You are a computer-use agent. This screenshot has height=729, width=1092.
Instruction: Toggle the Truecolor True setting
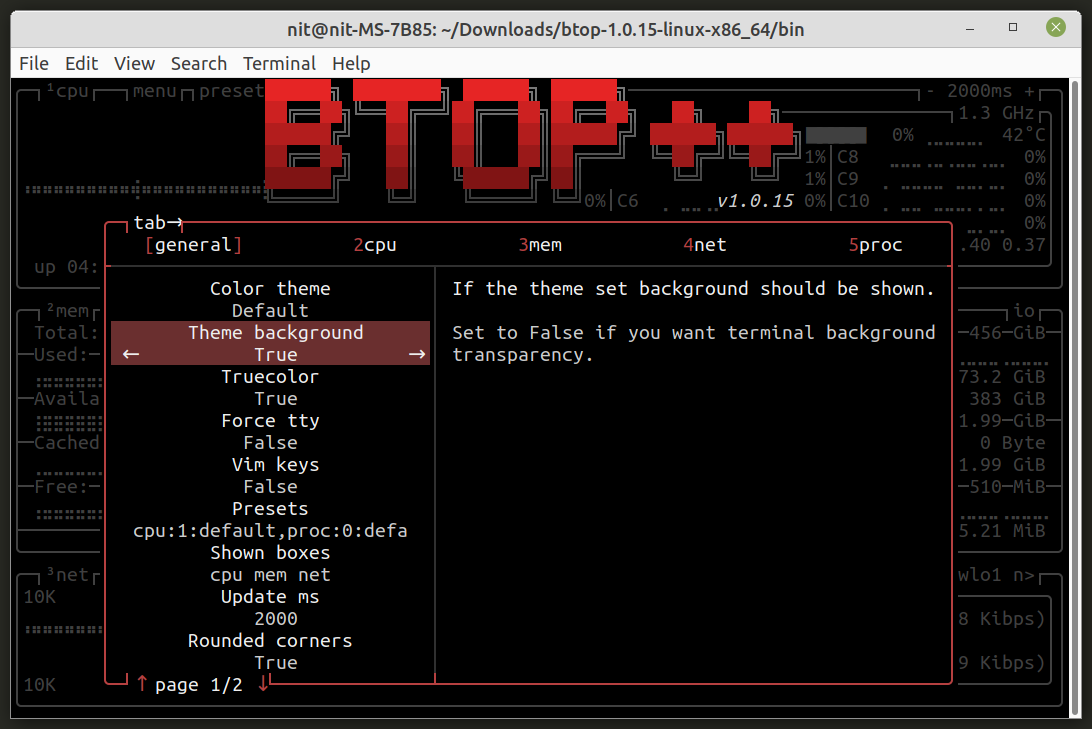[276, 399]
